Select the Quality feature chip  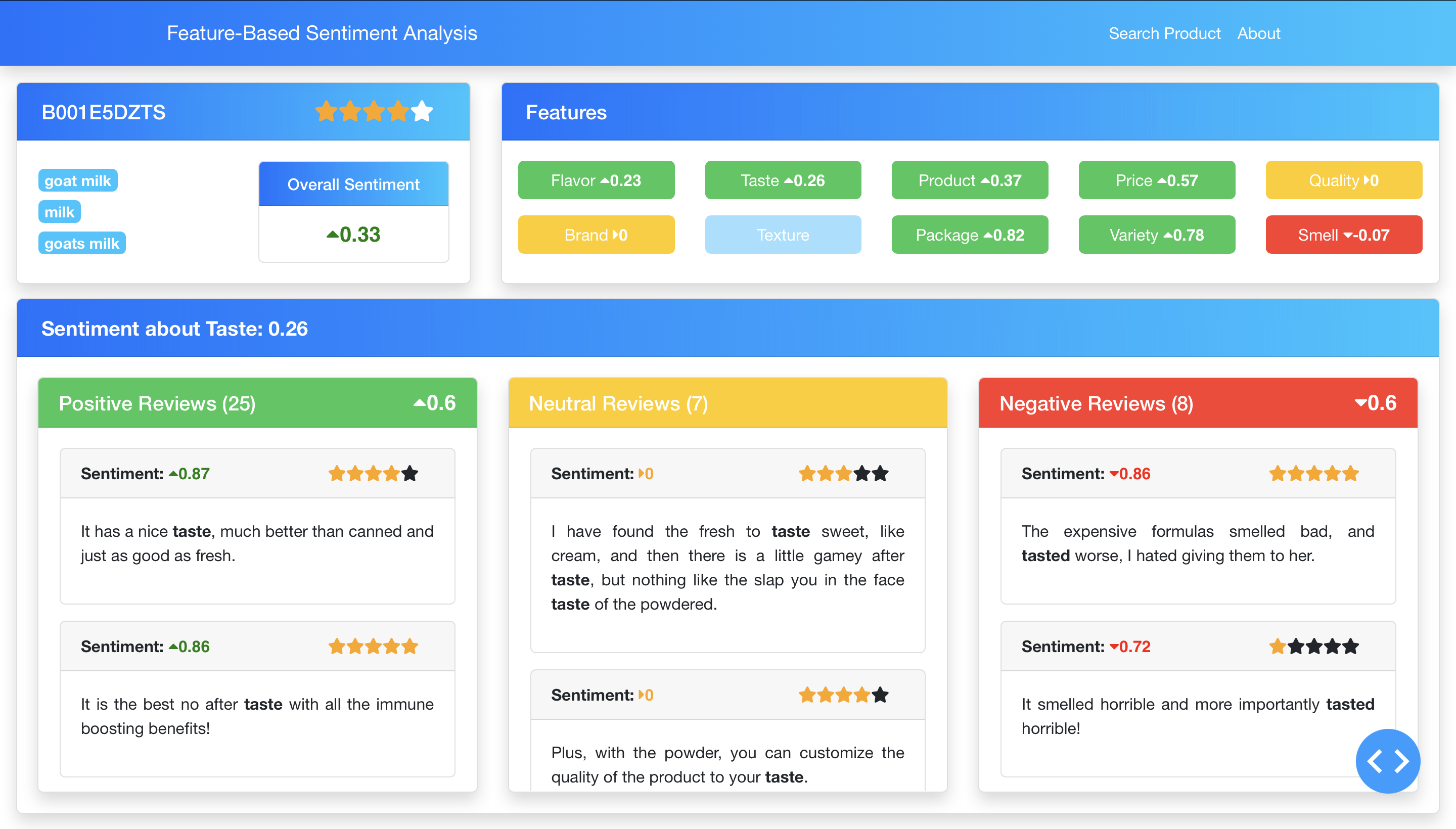[1344, 180]
